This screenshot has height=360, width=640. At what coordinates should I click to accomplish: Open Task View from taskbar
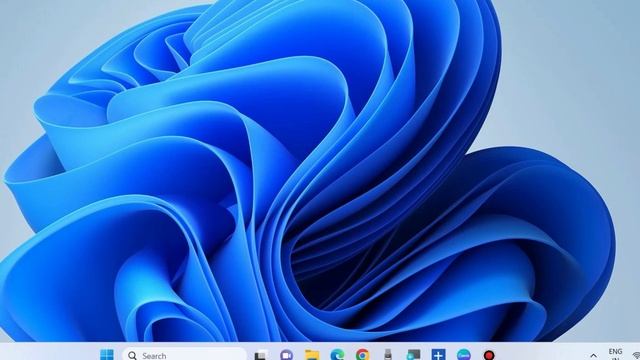(260, 355)
